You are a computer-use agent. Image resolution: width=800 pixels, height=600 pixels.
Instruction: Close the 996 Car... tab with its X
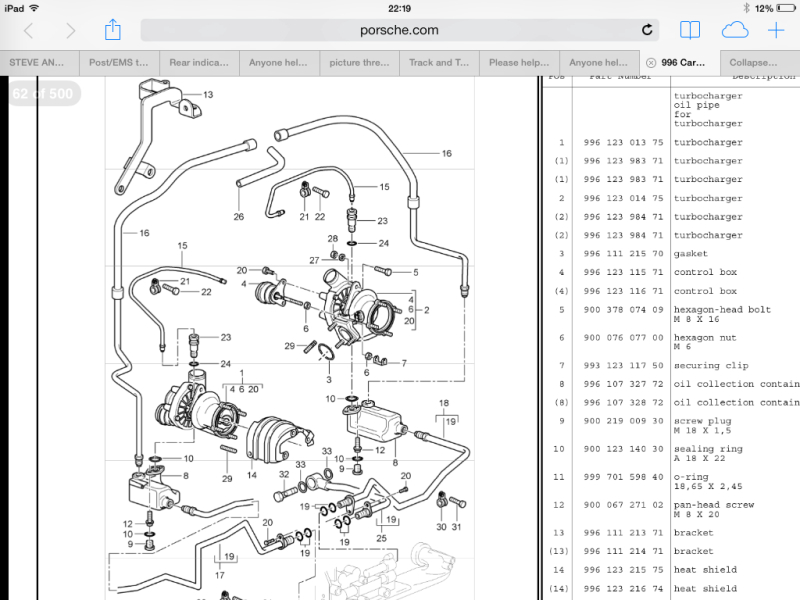coord(651,63)
